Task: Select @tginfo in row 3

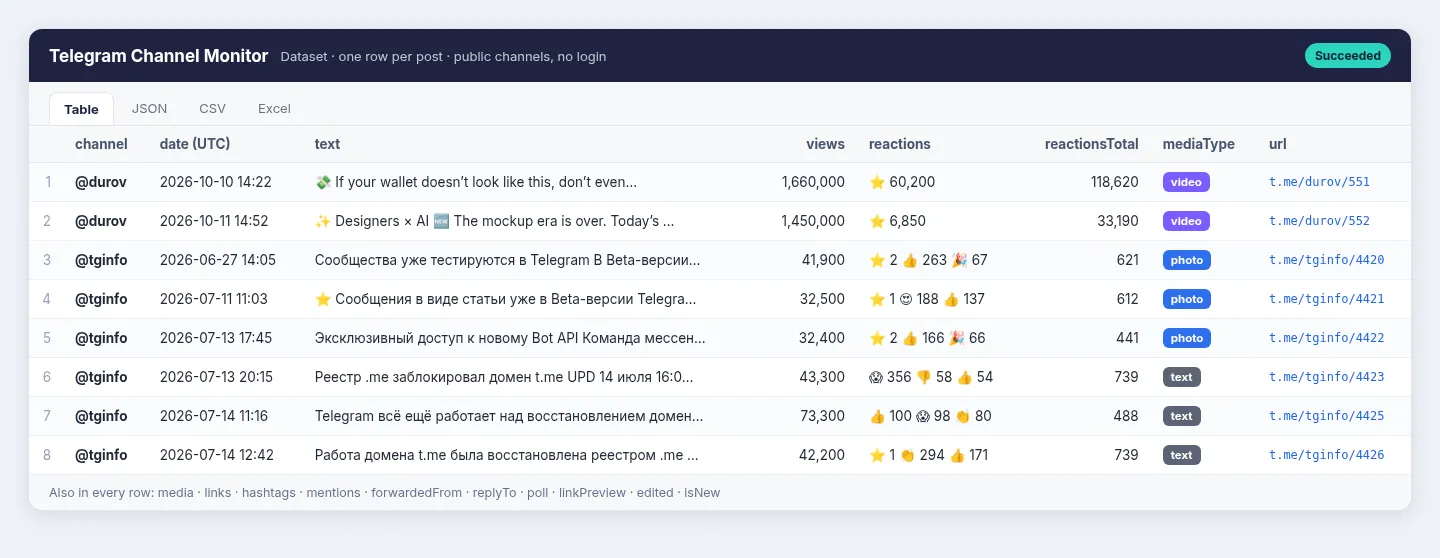Action: point(101,260)
